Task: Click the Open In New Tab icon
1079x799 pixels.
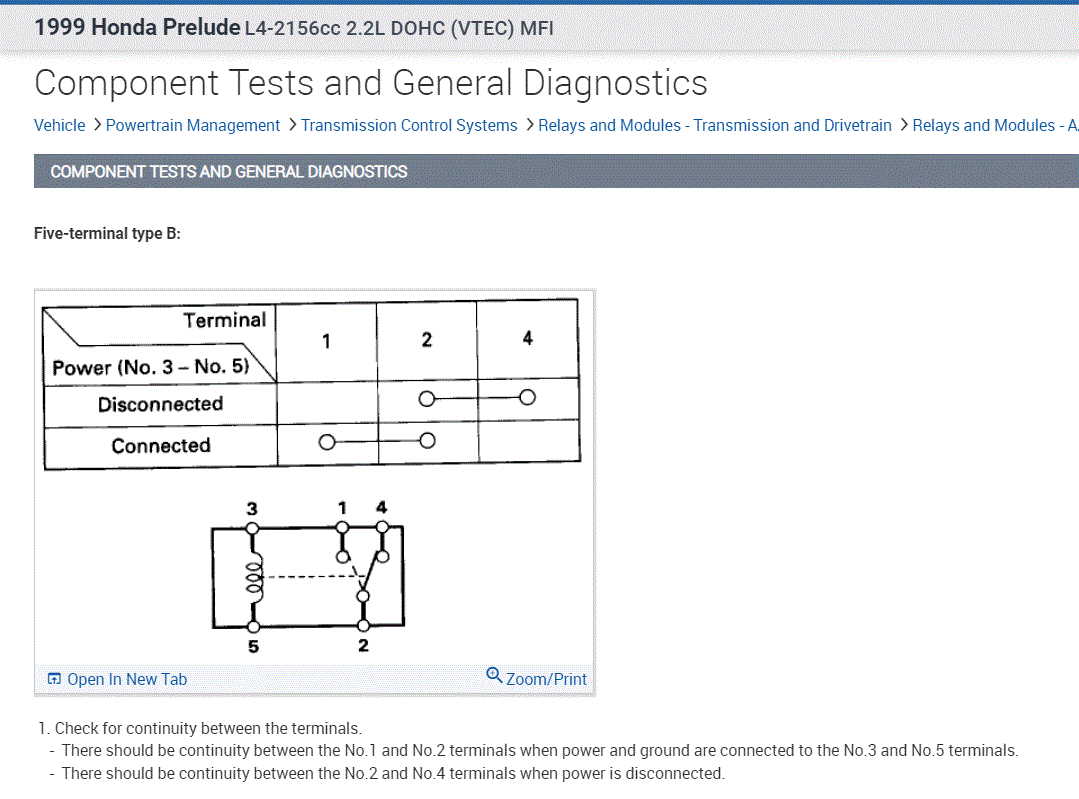Action: (x=54, y=679)
